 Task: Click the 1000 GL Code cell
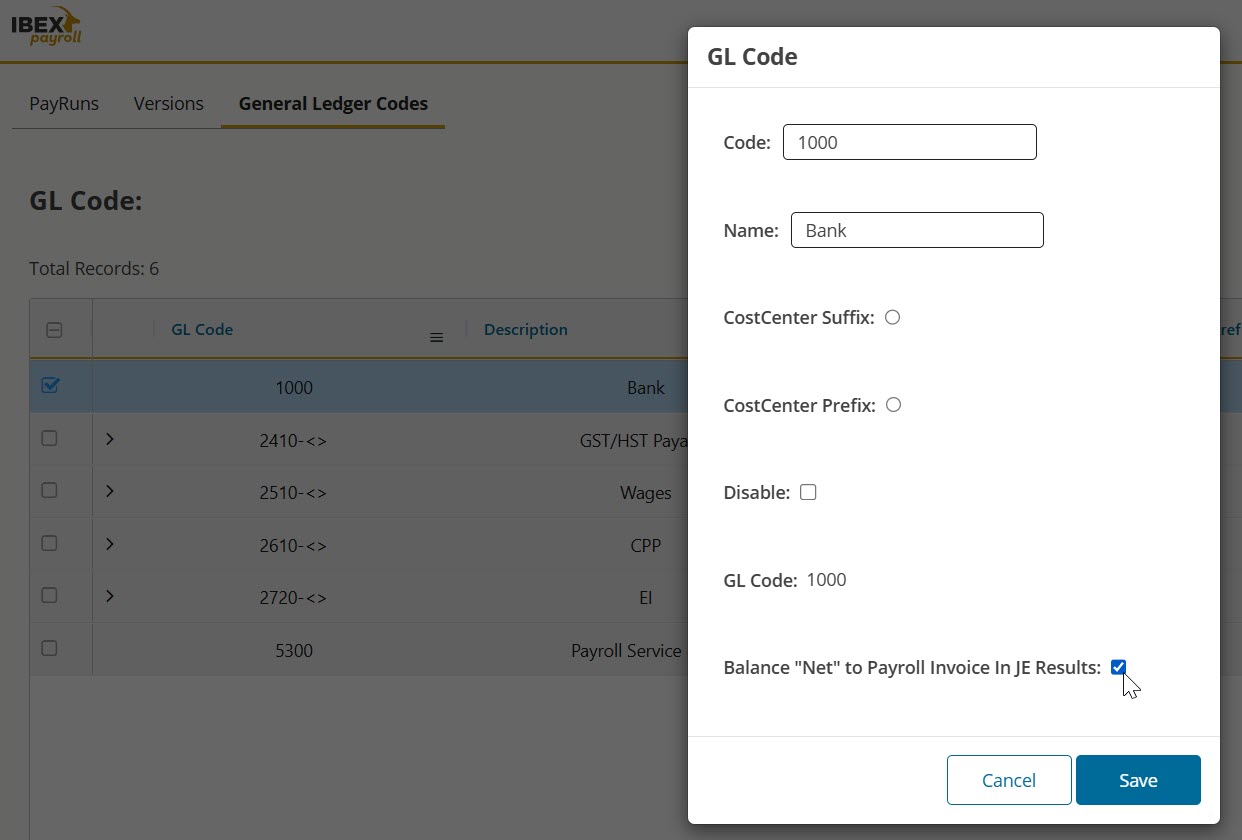pyautogui.click(x=294, y=387)
